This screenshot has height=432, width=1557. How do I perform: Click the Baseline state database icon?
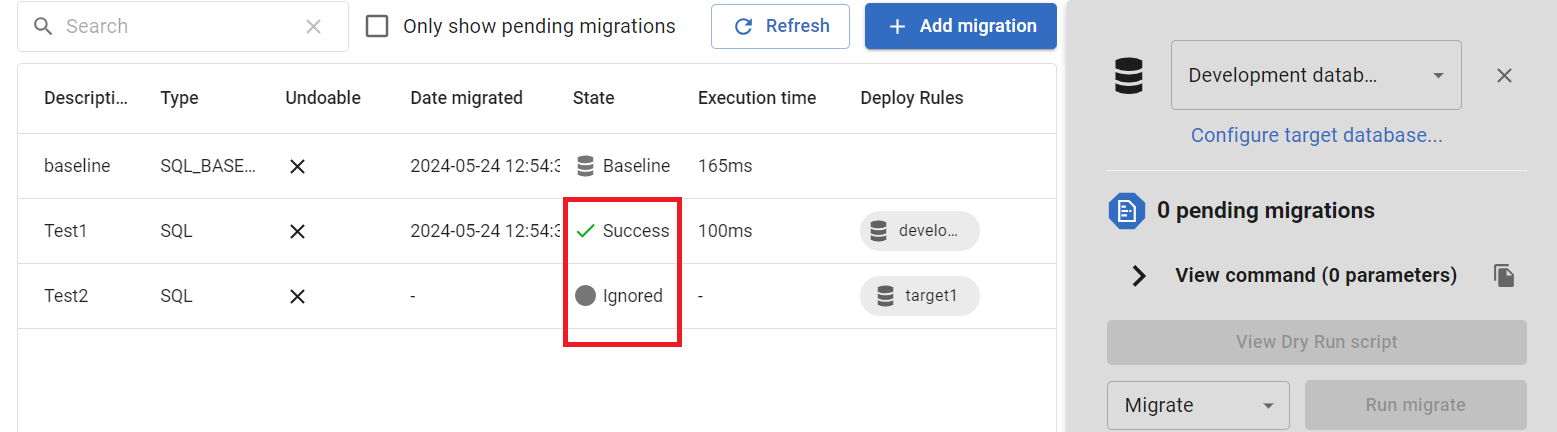[586, 166]
